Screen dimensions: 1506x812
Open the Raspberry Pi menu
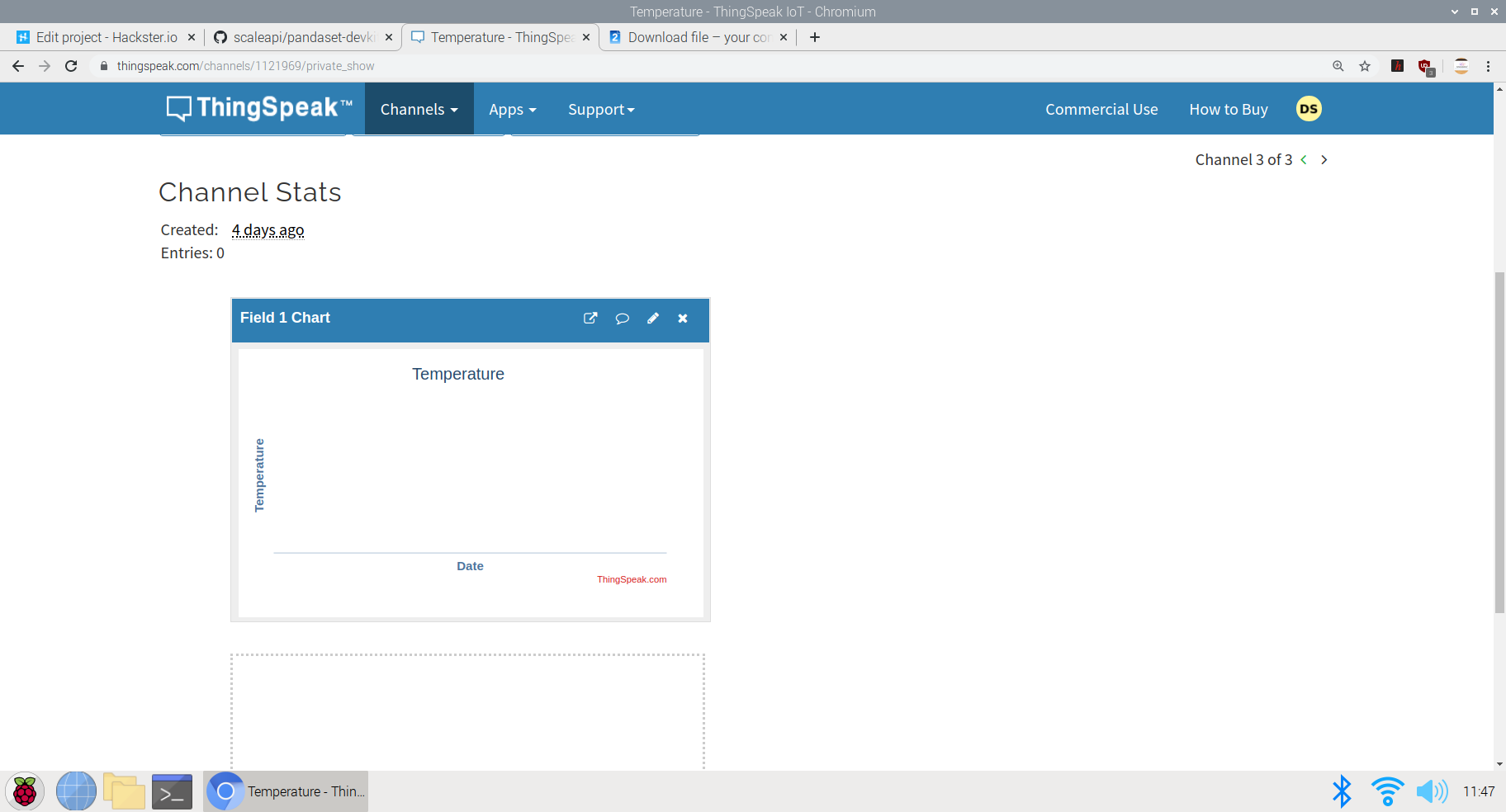25,791
